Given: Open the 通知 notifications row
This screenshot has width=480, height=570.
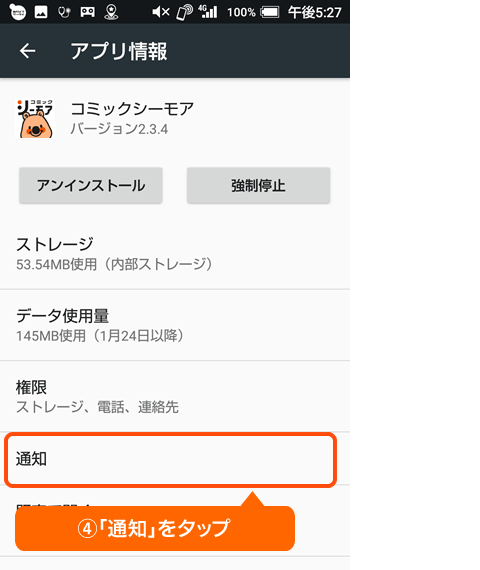Looking at the screenshot, I should click(x=171, y=459).
